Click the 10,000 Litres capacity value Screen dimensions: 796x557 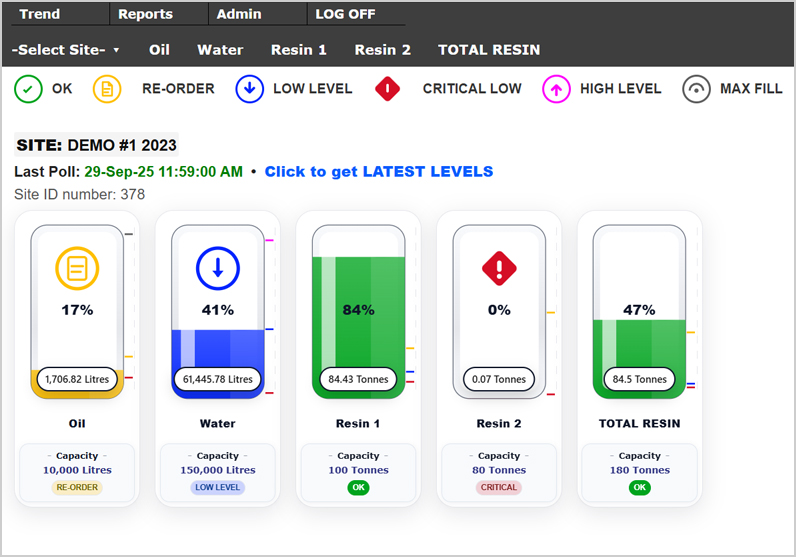click(77, 470)
